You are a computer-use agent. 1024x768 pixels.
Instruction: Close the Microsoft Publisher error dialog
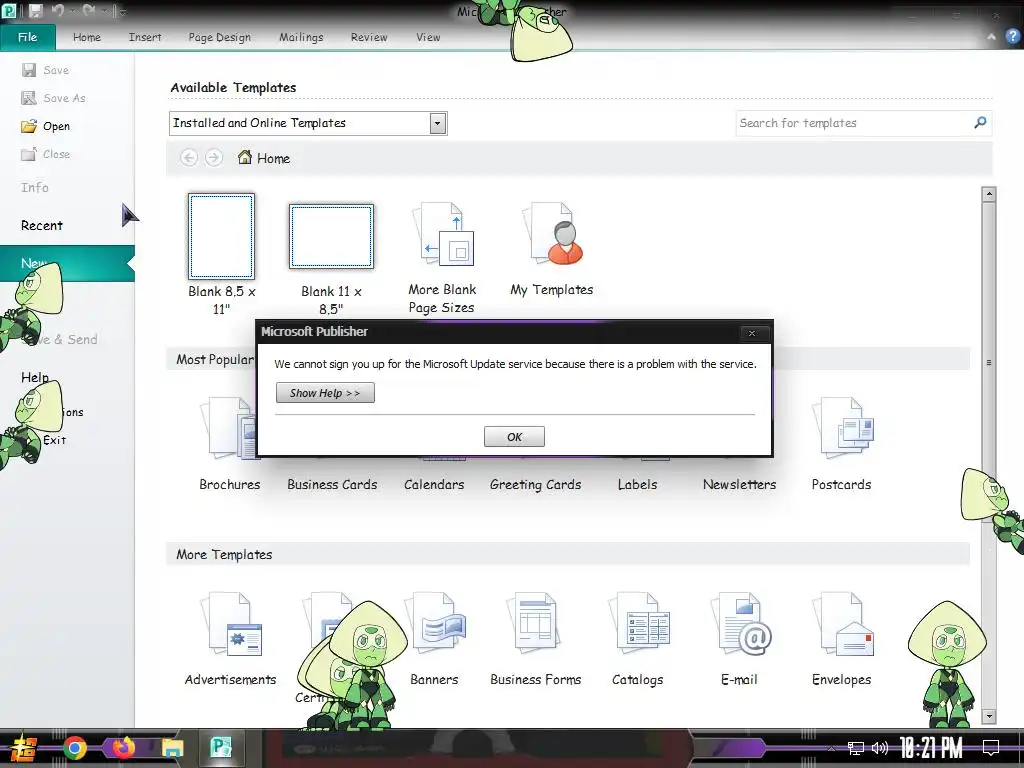pos(752,333)
